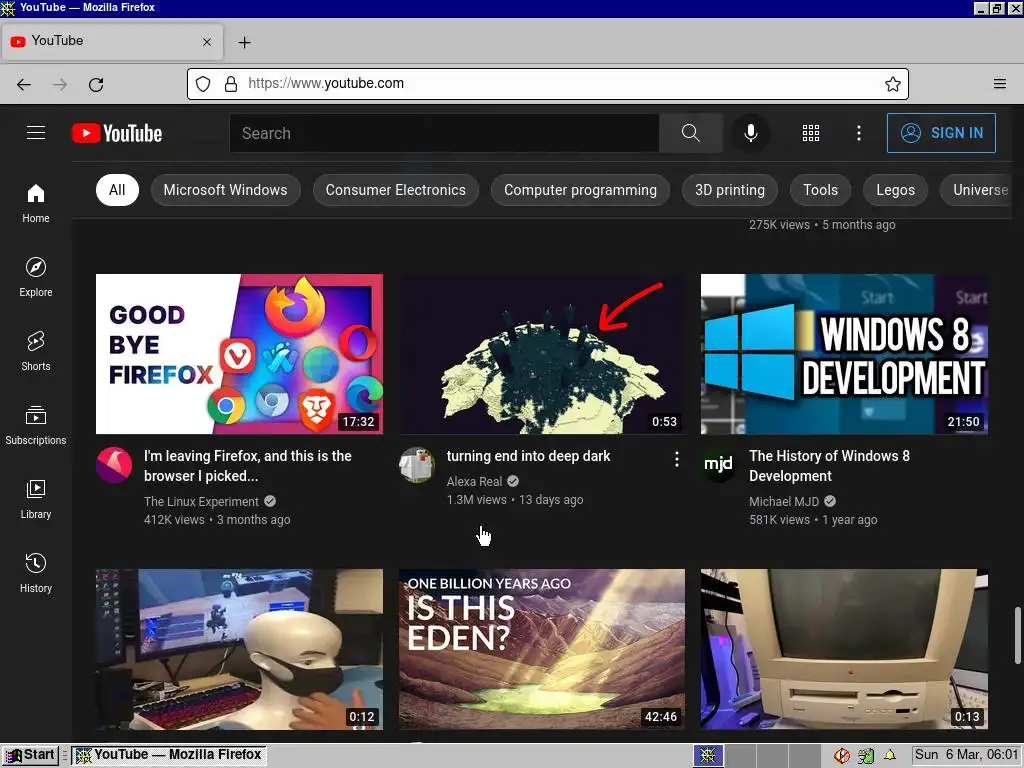Click the Firefox forward arrow
The width and height of the screenshot is (1024, 768).
coord(60,84)
